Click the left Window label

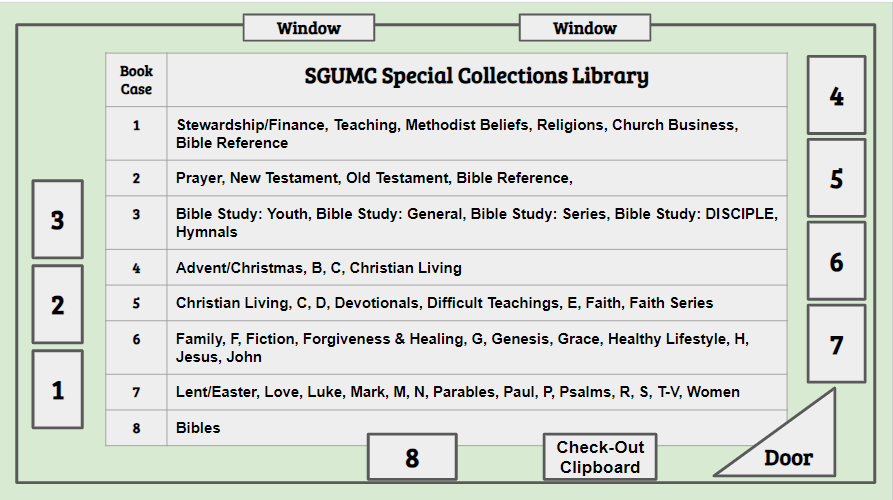pos(309,28)
